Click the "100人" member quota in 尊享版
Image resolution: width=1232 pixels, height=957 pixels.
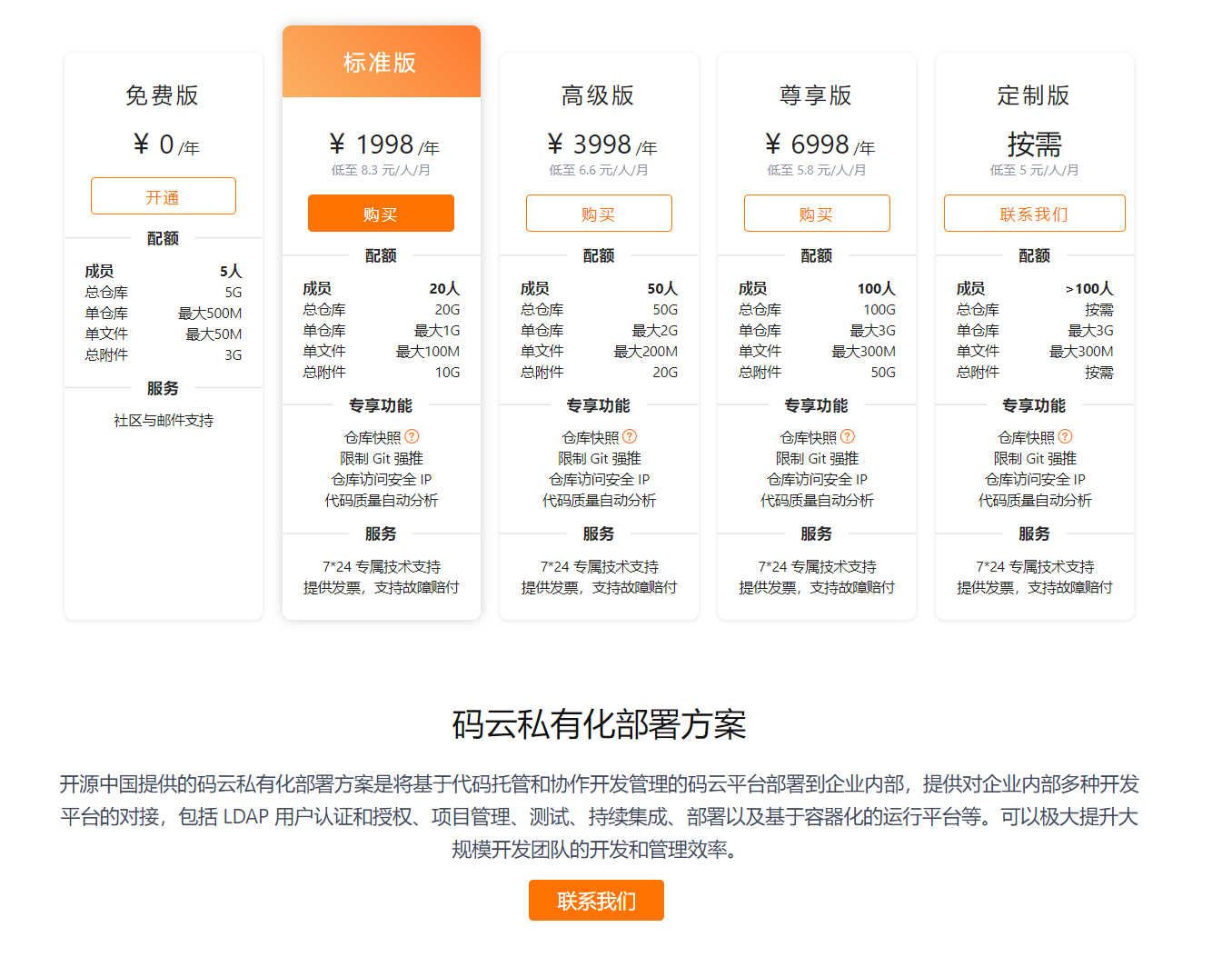click(877, 289)
